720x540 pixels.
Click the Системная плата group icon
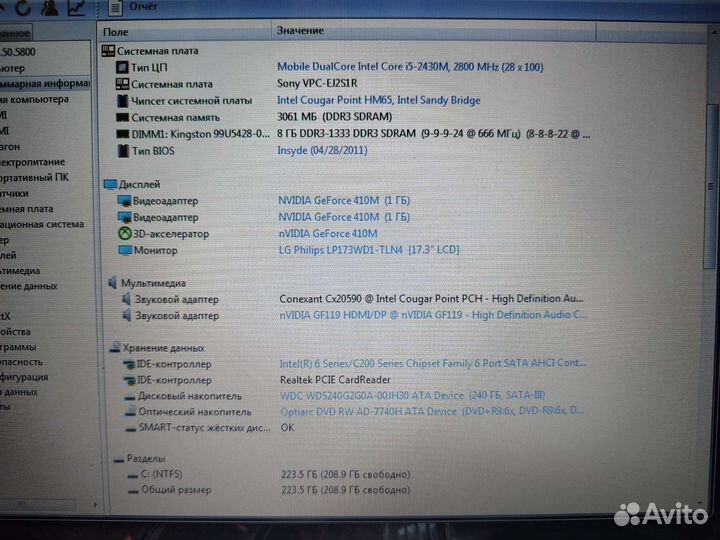click(108, 51)
